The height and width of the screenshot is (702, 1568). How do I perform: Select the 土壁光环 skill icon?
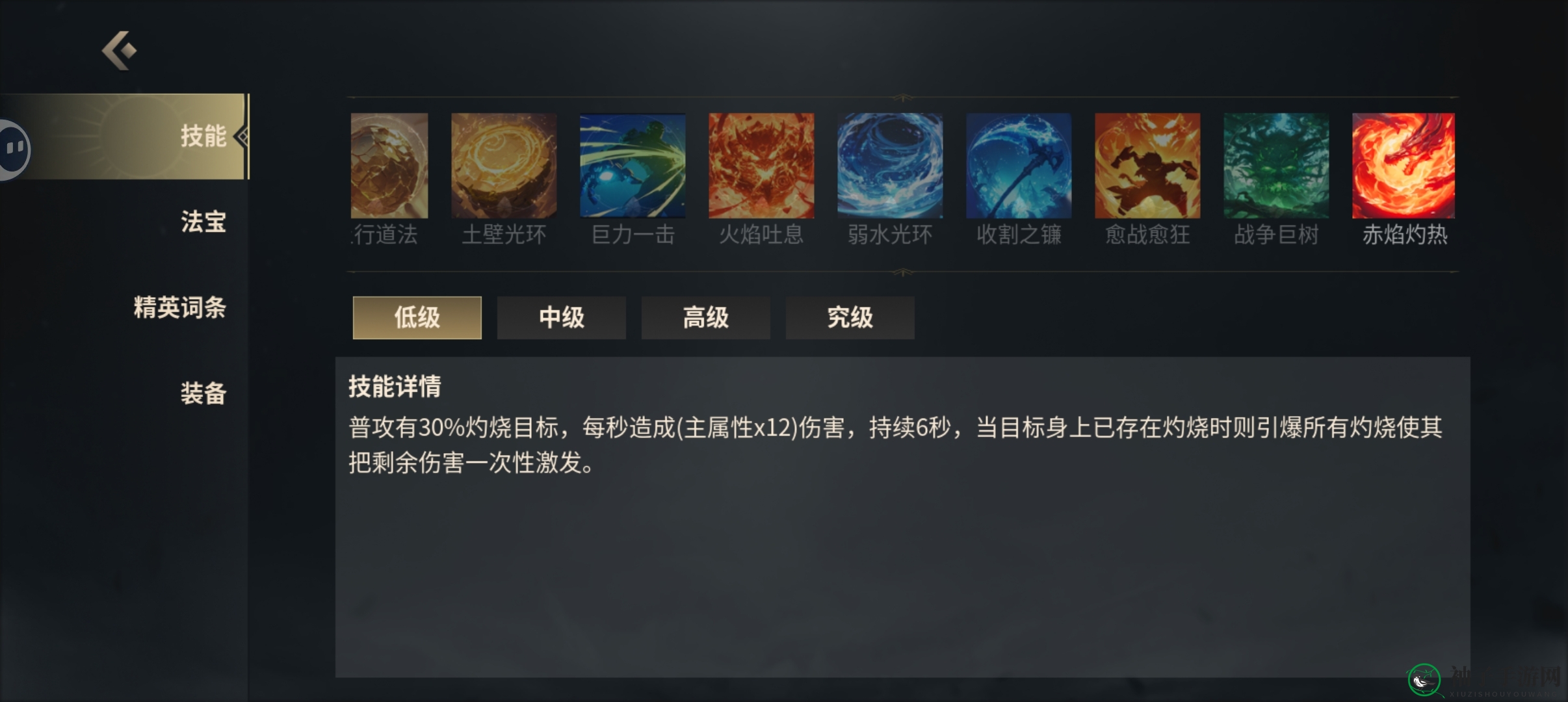coord(504,166)
